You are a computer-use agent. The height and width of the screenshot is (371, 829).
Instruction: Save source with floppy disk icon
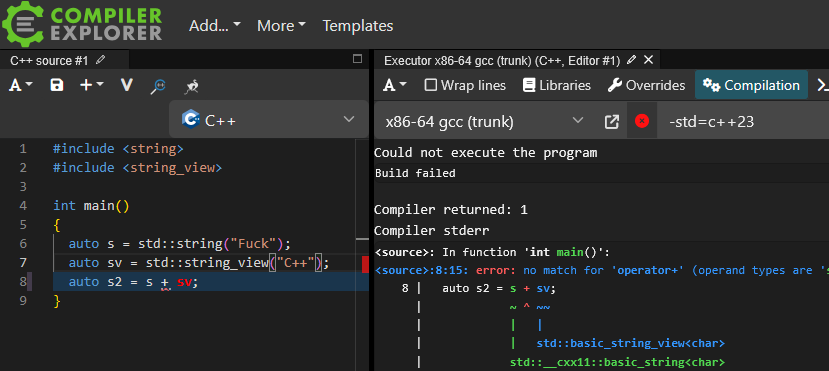[57, 85]
